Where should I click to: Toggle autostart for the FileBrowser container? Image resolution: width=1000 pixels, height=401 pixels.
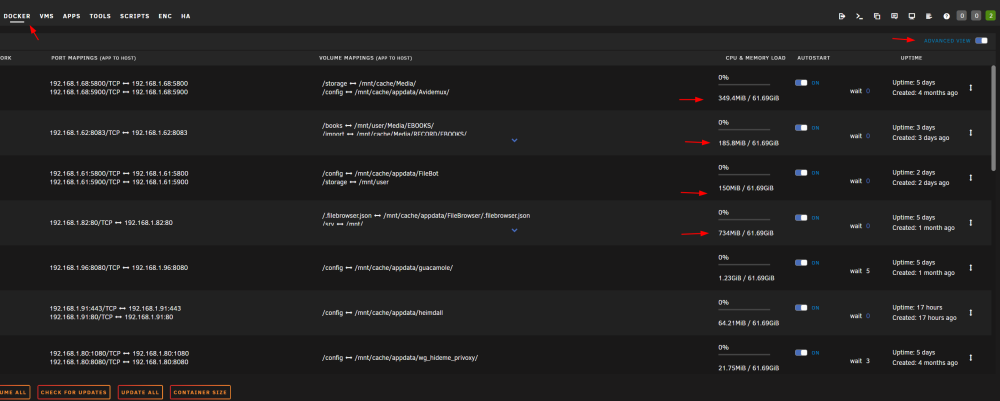tap(801, 217)
